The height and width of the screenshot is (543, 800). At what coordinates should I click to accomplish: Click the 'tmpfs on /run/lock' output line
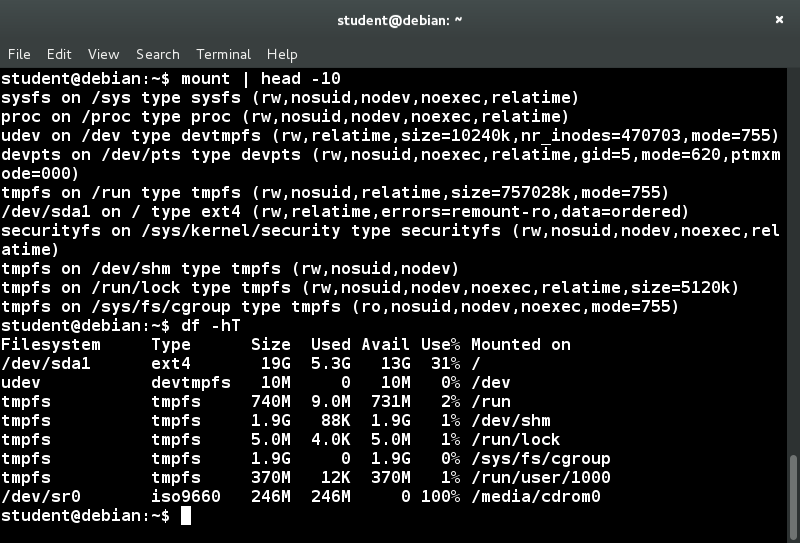tap(370, 287)
